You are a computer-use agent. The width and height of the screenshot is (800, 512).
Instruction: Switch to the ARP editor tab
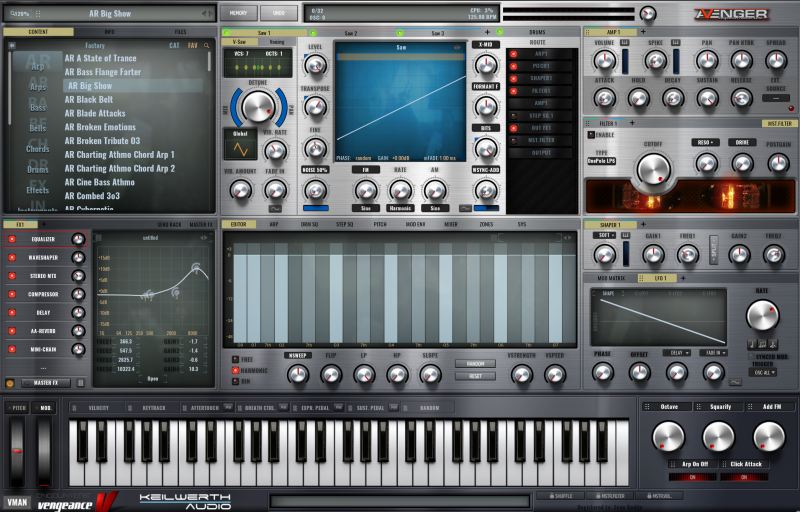tap(273, 224)
